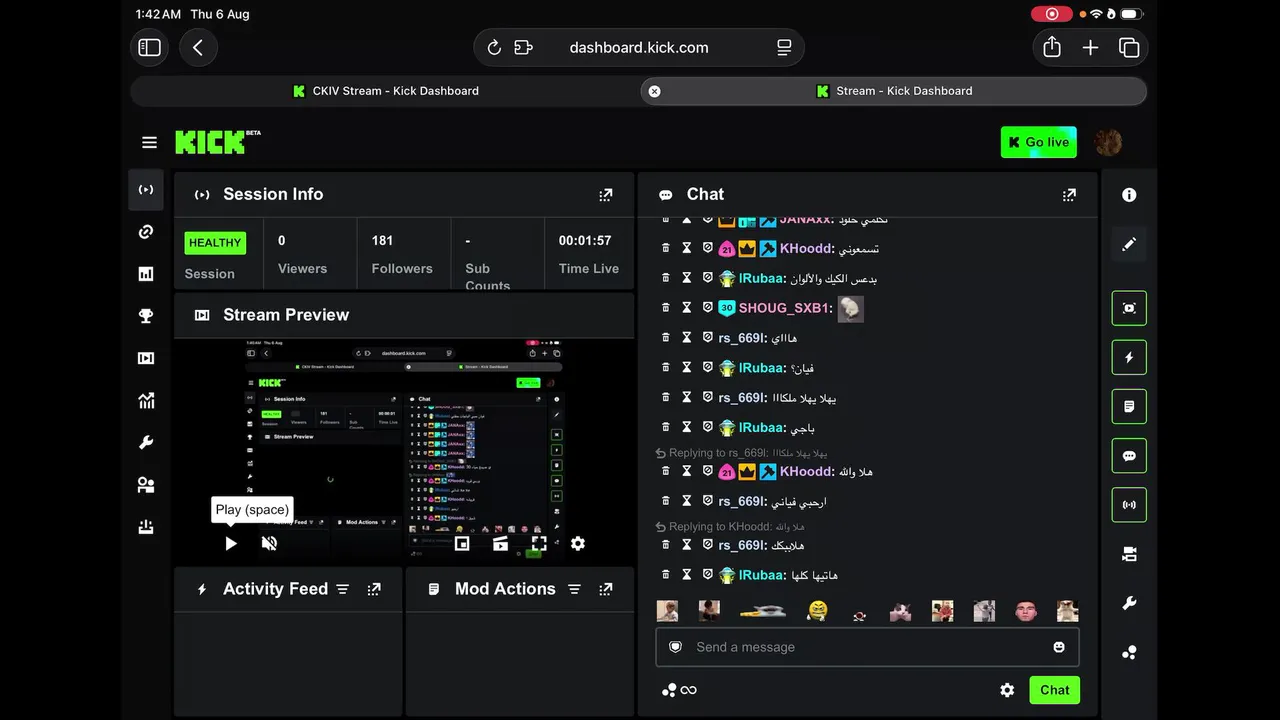Enable picture-in-picture on stream preview
Viewport: 1280px width, 720px height.
(462, 543)
